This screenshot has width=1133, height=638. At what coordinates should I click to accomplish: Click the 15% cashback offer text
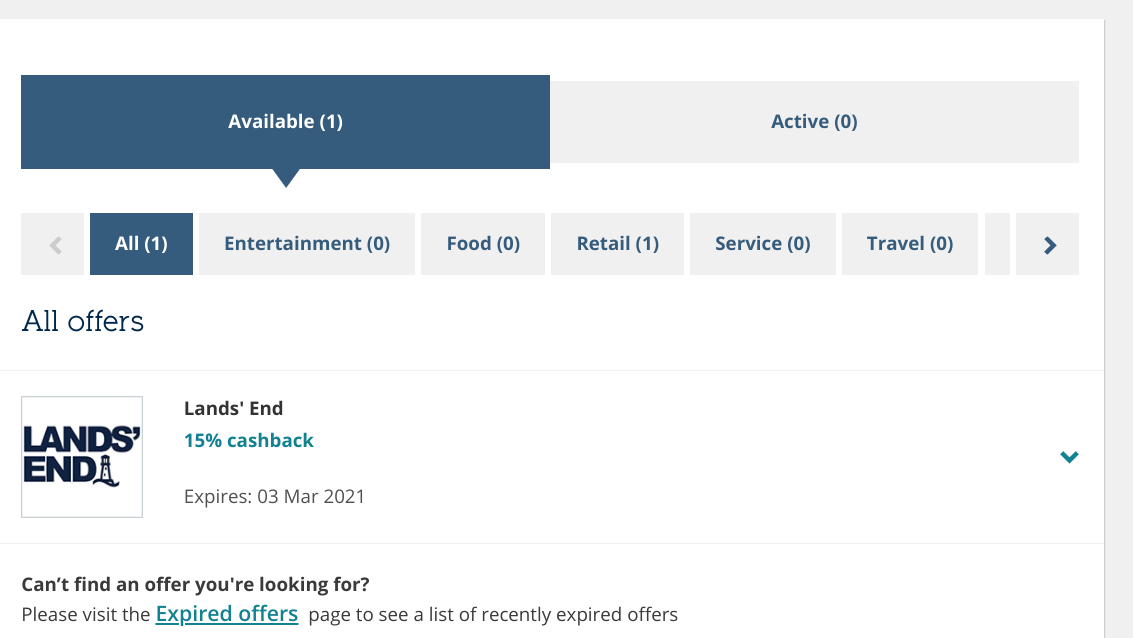point(249,440)
